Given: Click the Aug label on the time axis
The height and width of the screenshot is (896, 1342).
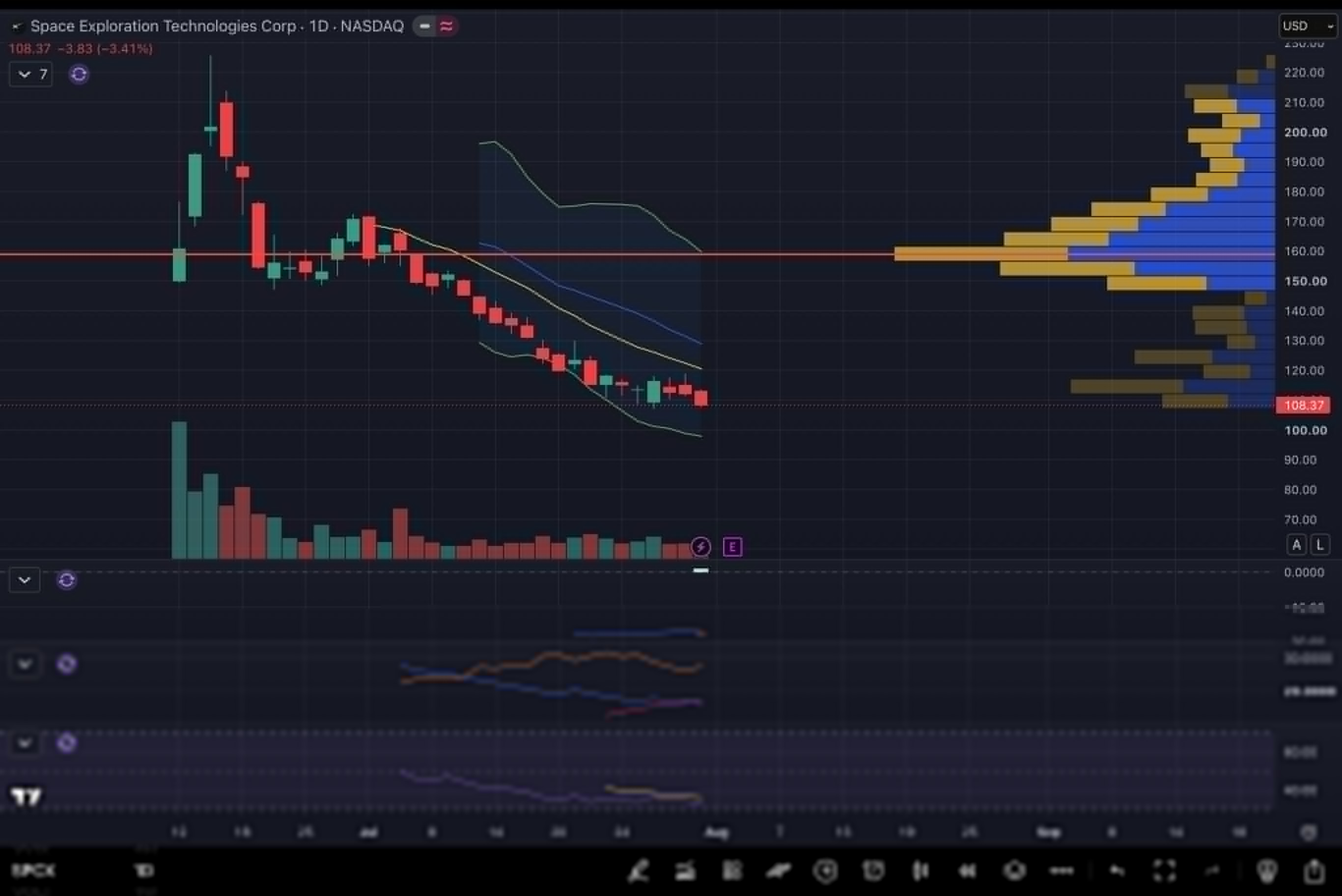Looking at the screenshot, I should (x=716, y=833).
